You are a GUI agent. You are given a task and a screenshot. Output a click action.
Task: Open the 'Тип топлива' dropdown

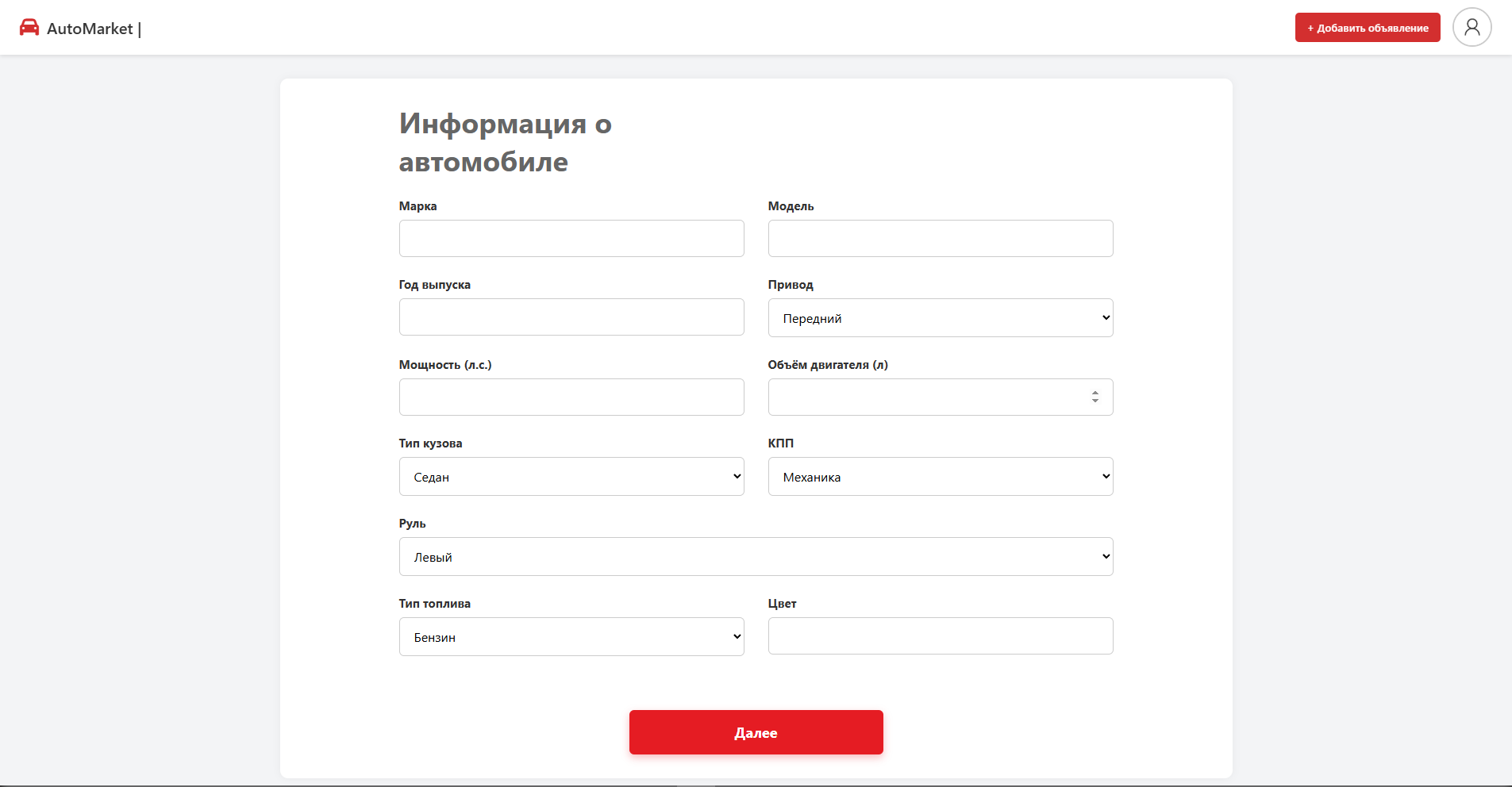pyautogui.click(x=571, y=637)
